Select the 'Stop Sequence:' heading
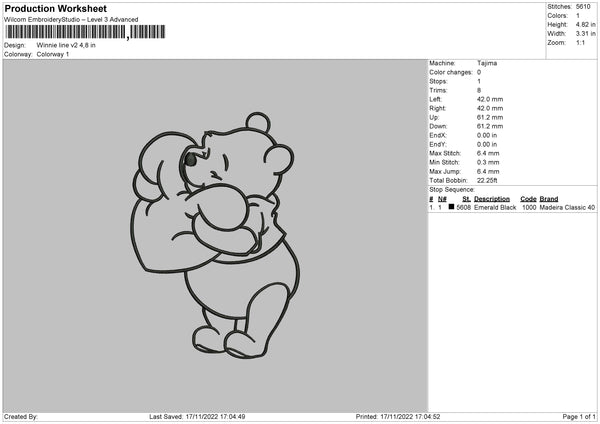 (x=452, y=190)
